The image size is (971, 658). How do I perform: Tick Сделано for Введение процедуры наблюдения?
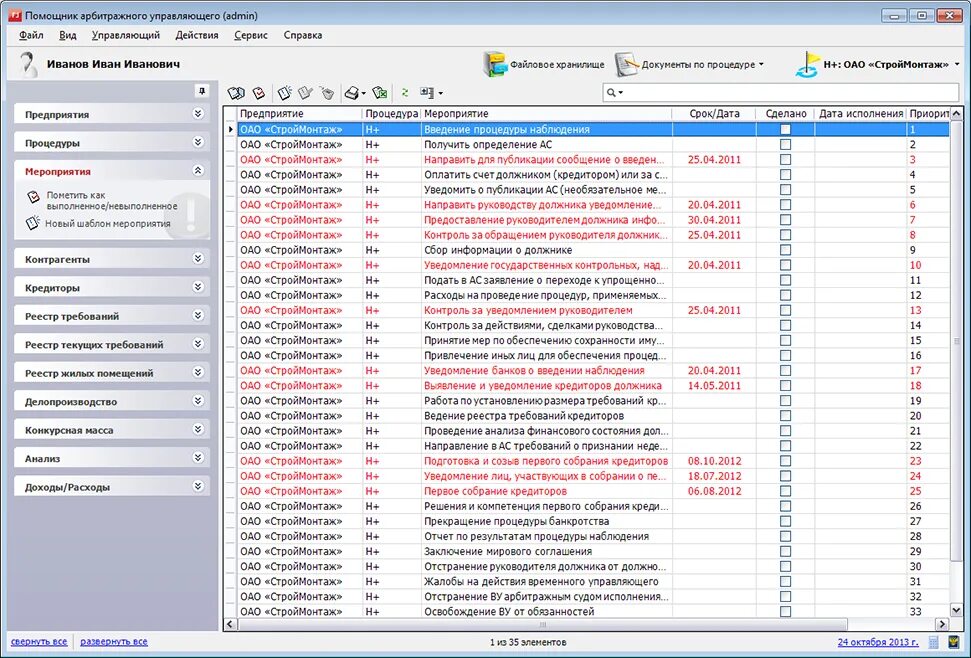[x=785, y=129]
